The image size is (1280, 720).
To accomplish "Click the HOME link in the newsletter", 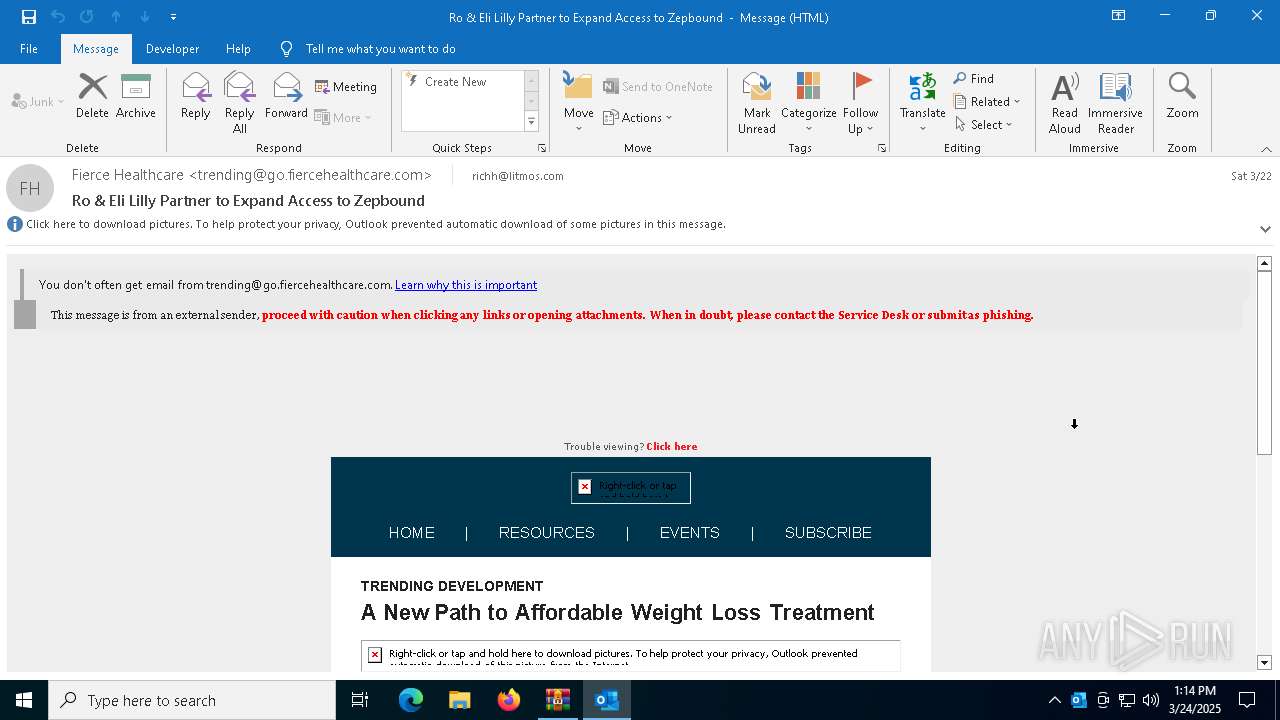I will pyautogui.click(x=412, y=533).
